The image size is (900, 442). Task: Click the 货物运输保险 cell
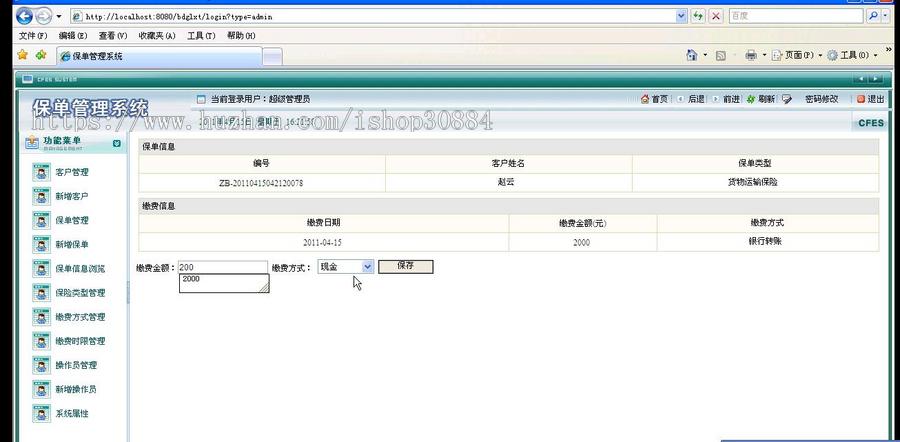point(755,183)
